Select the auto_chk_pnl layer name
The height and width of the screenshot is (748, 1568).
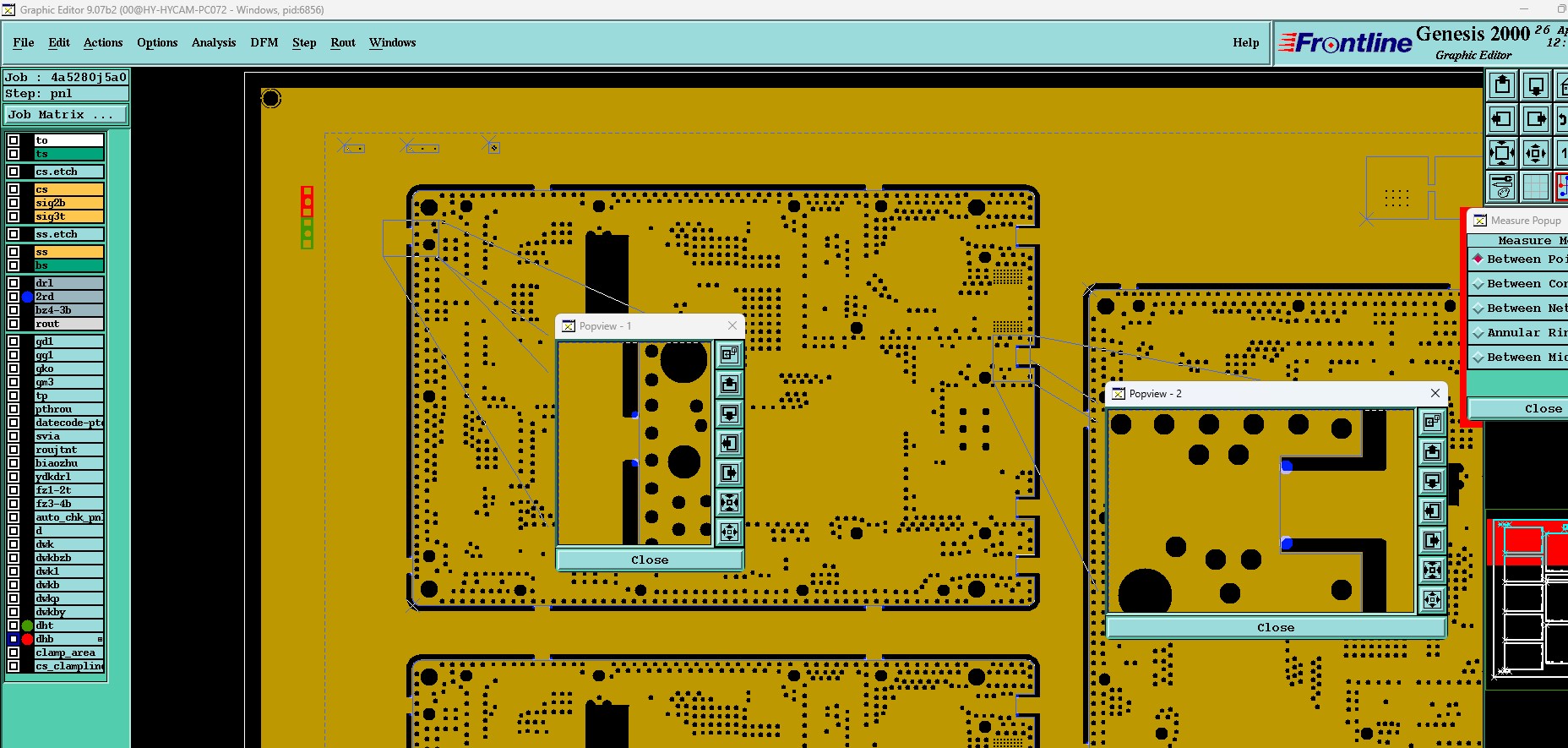click(69, 517)
